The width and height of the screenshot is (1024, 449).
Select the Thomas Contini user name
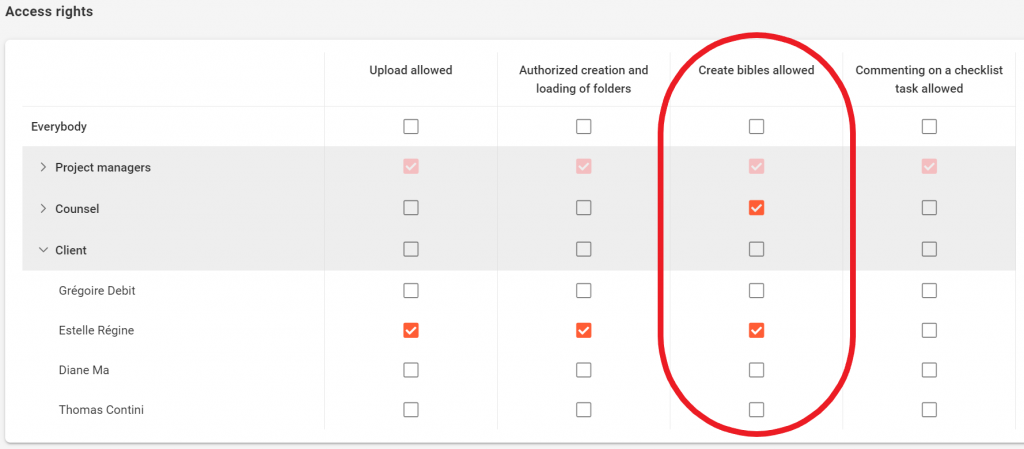point(101,409)
